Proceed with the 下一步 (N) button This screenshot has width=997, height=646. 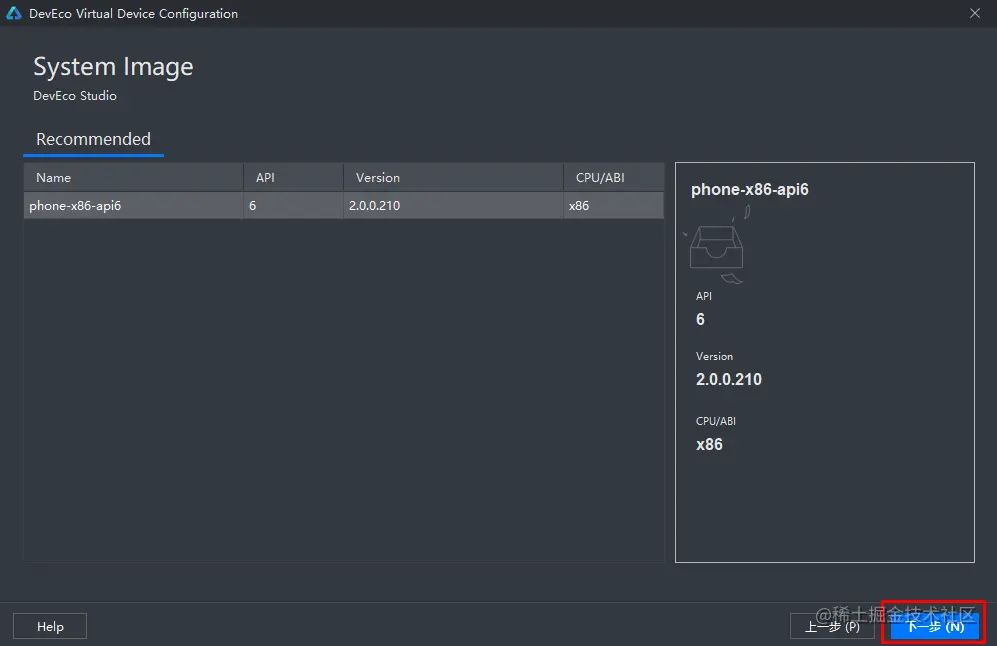point(935,626)
